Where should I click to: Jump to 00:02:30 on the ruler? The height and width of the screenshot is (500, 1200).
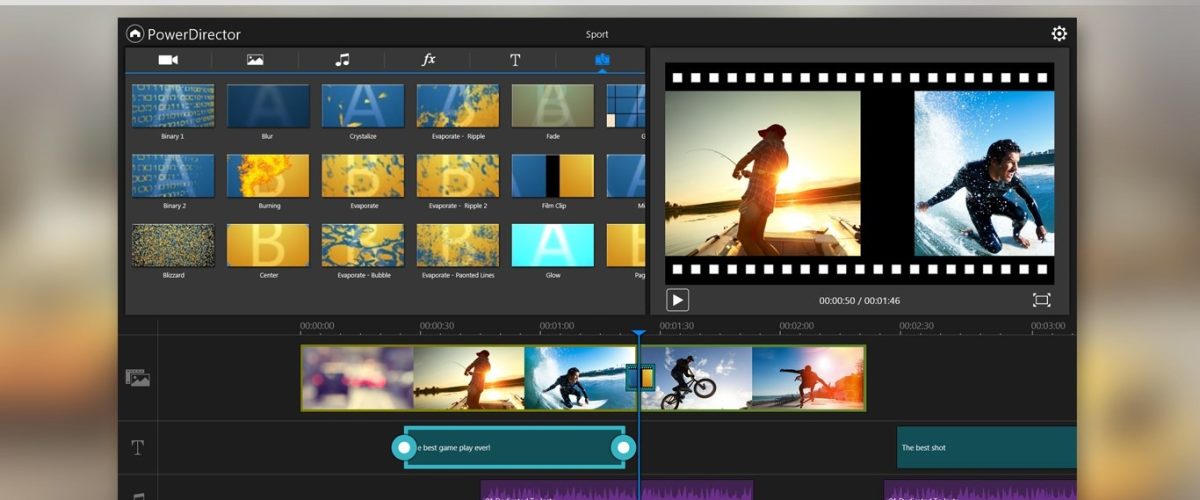coord(917,326)
